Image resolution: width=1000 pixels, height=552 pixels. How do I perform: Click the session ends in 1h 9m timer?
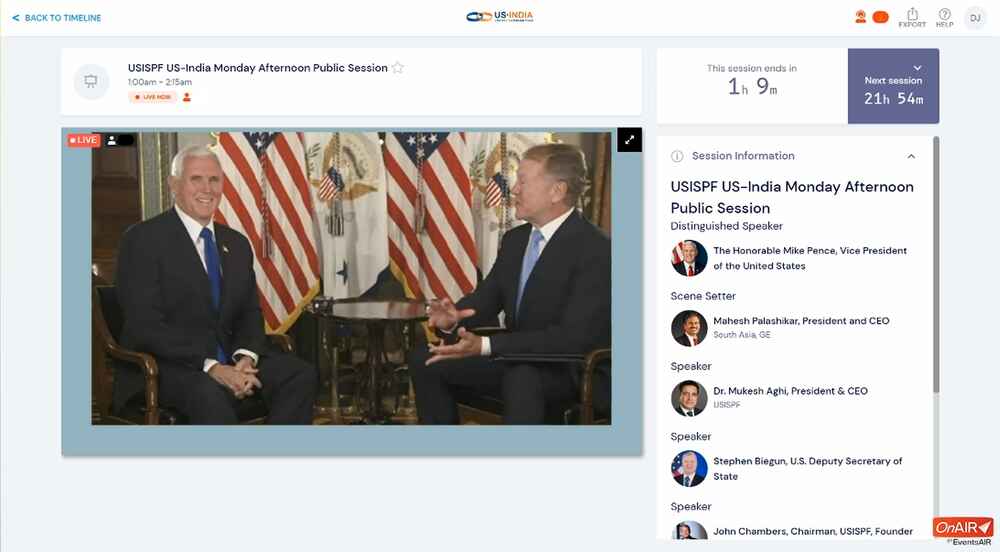752,86
